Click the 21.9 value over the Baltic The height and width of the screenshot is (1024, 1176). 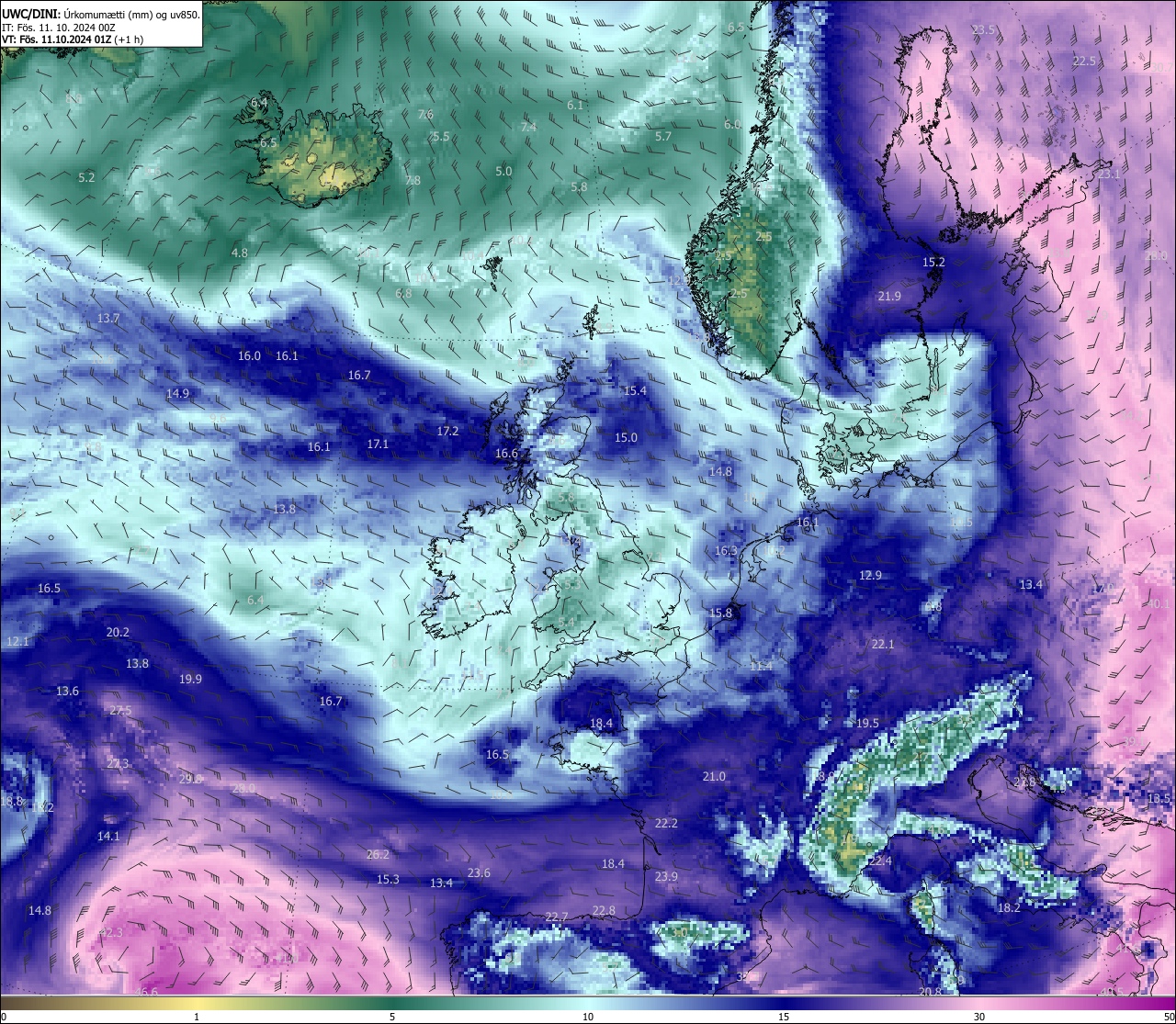889,296
